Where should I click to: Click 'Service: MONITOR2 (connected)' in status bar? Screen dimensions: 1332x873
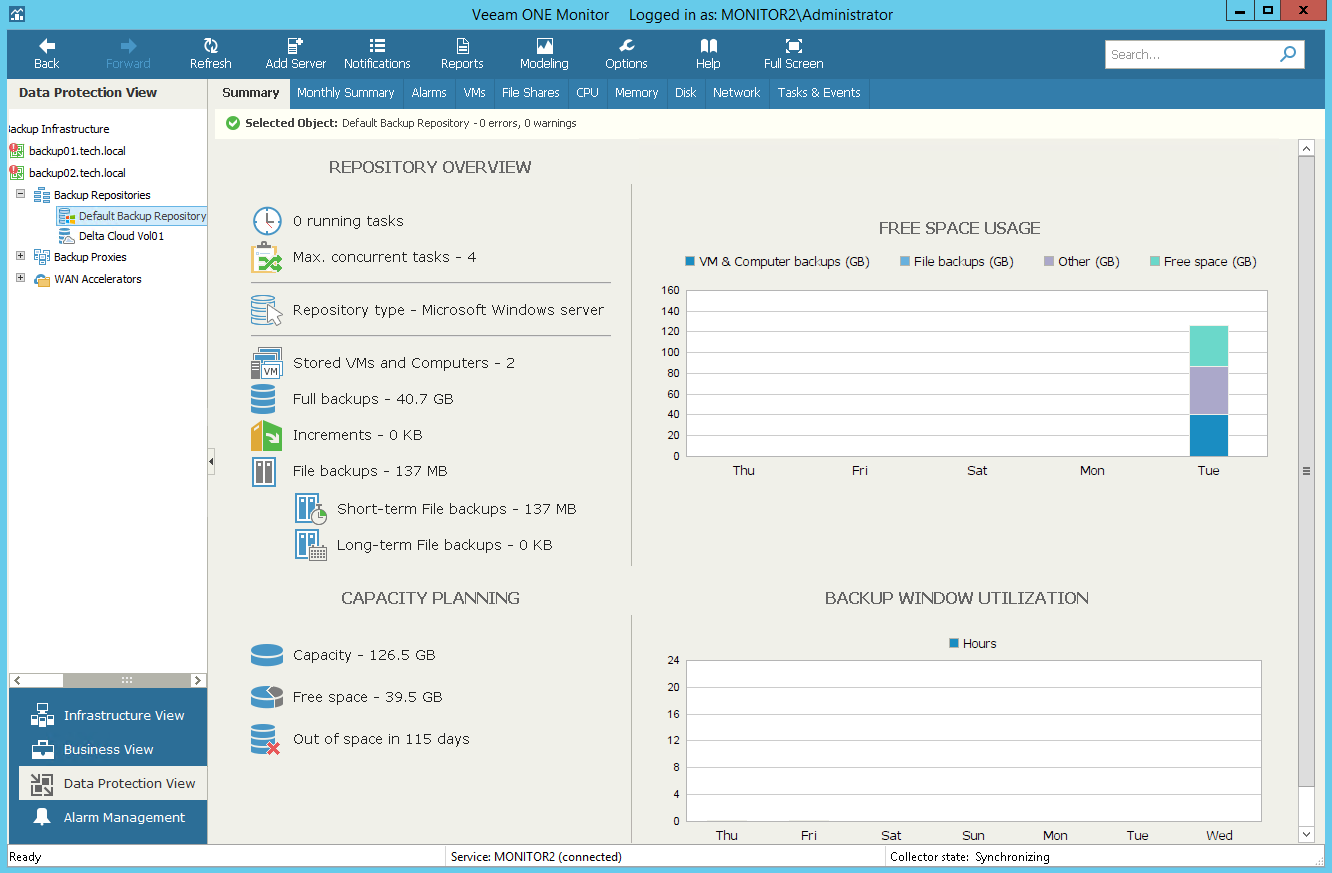click(536, 857)
